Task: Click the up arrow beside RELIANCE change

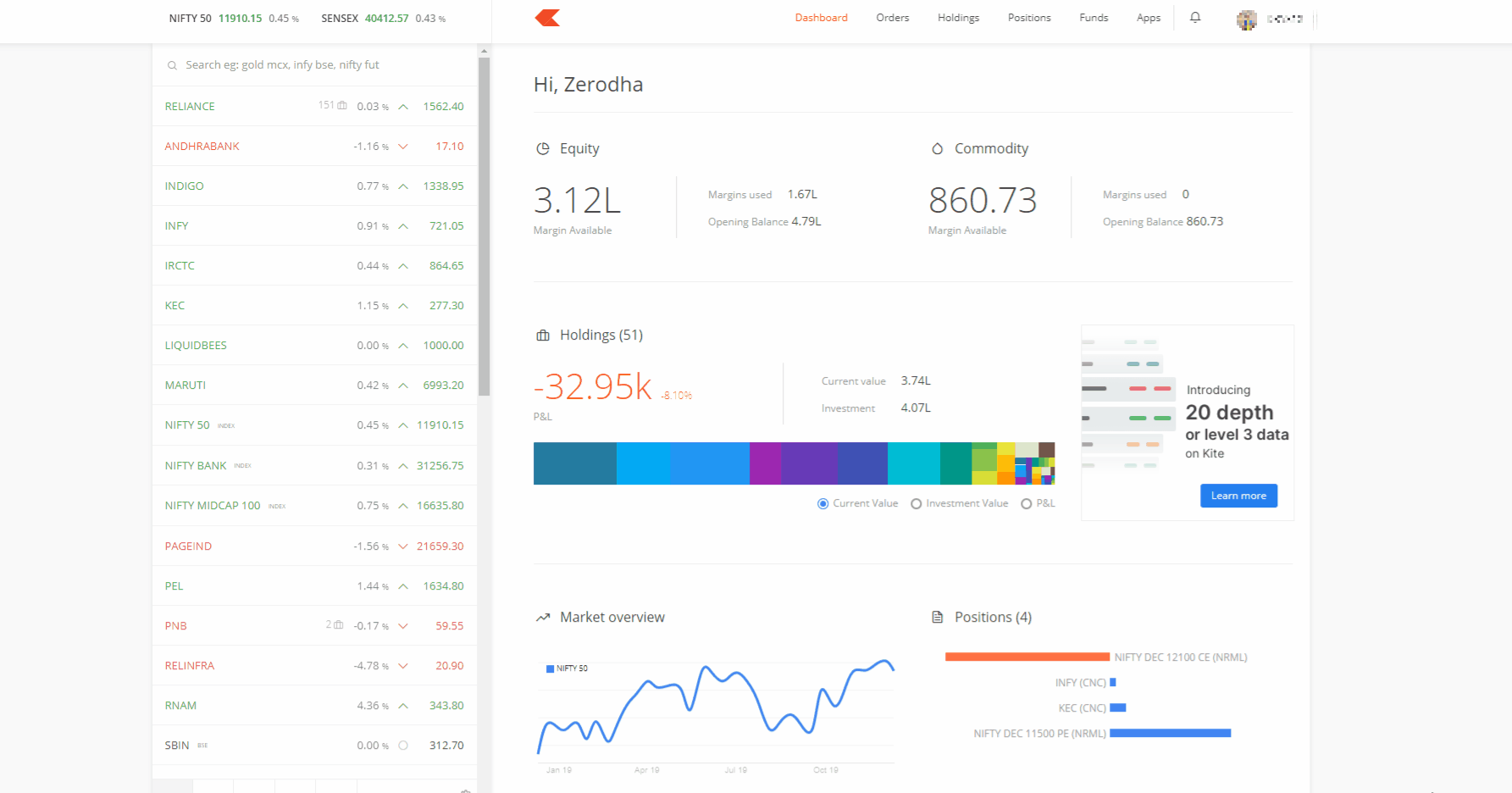Action: tap(403, 107)
